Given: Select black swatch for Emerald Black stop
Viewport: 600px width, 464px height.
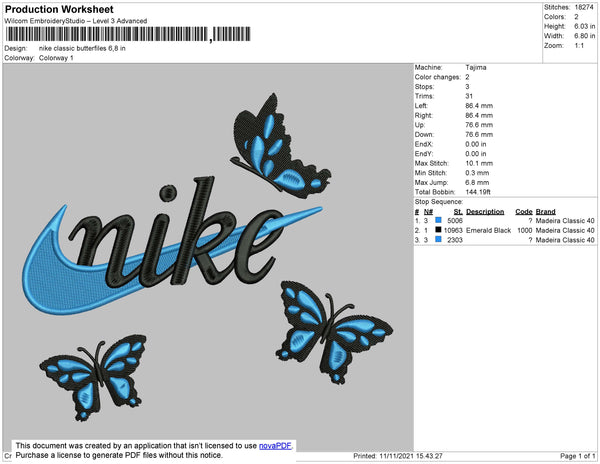Looking at the screenshot, I should 439,230.
